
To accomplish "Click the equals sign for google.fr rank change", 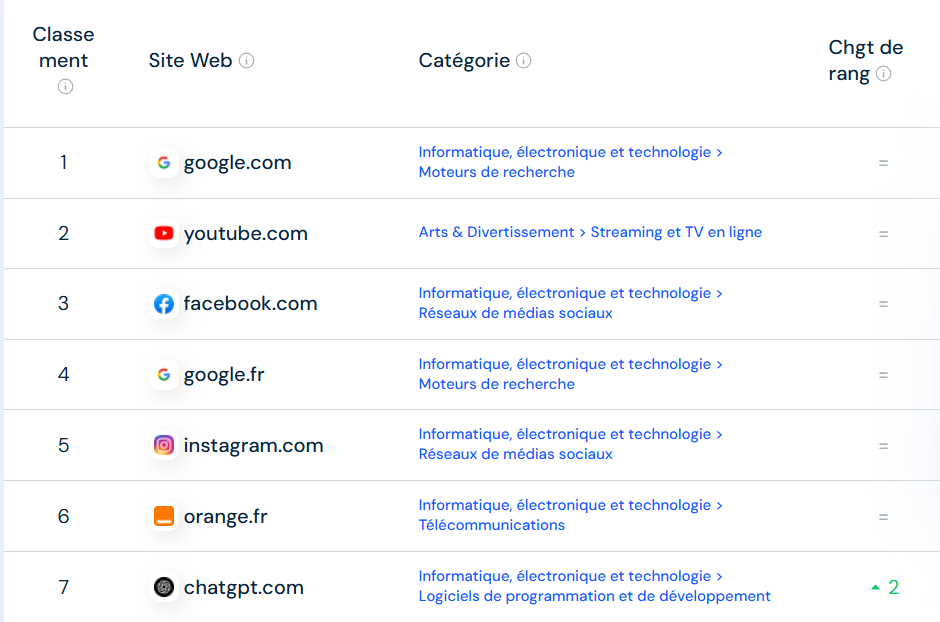I will [x=883, y=375].
